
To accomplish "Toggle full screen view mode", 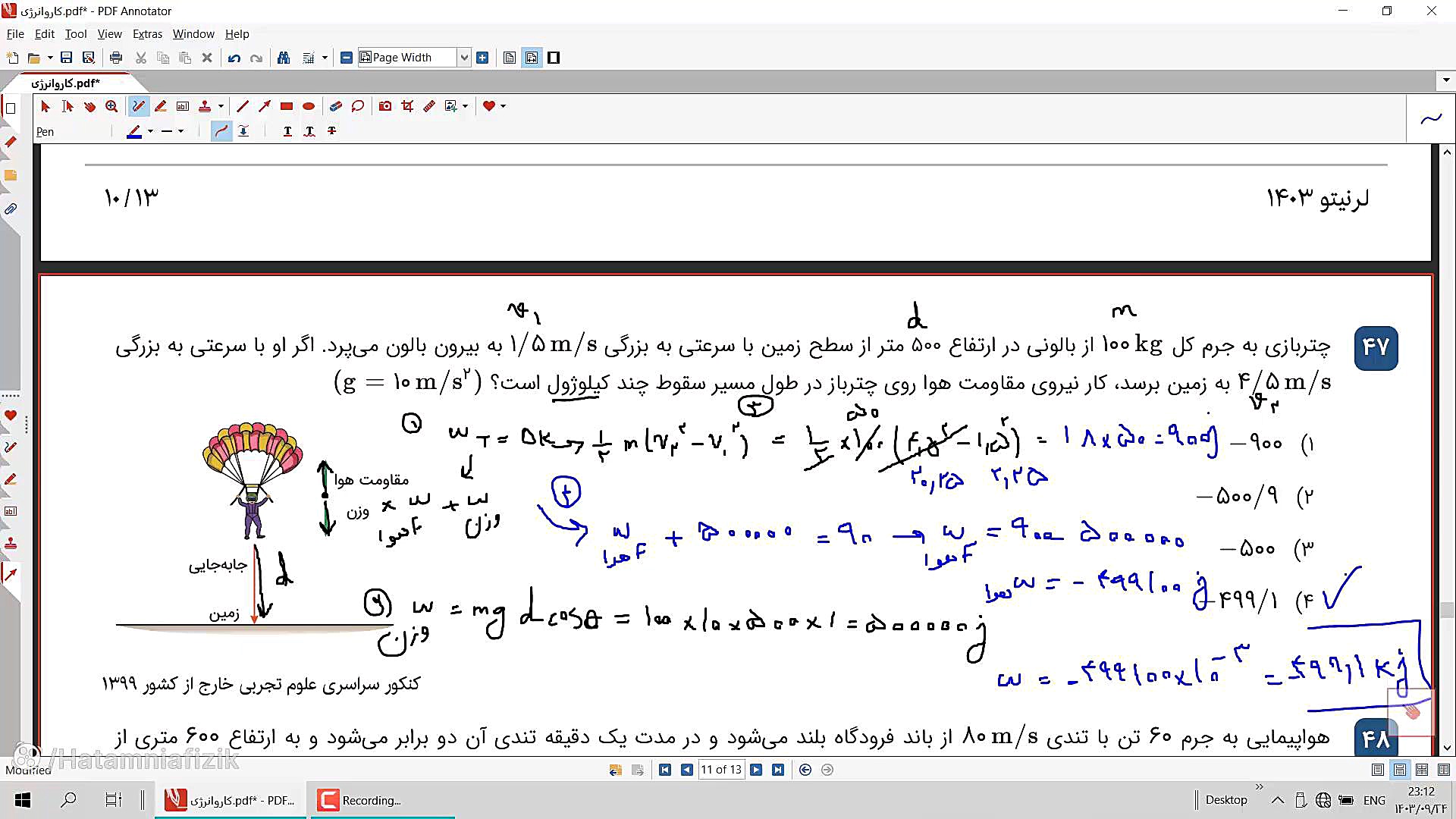I will (554, 58).
